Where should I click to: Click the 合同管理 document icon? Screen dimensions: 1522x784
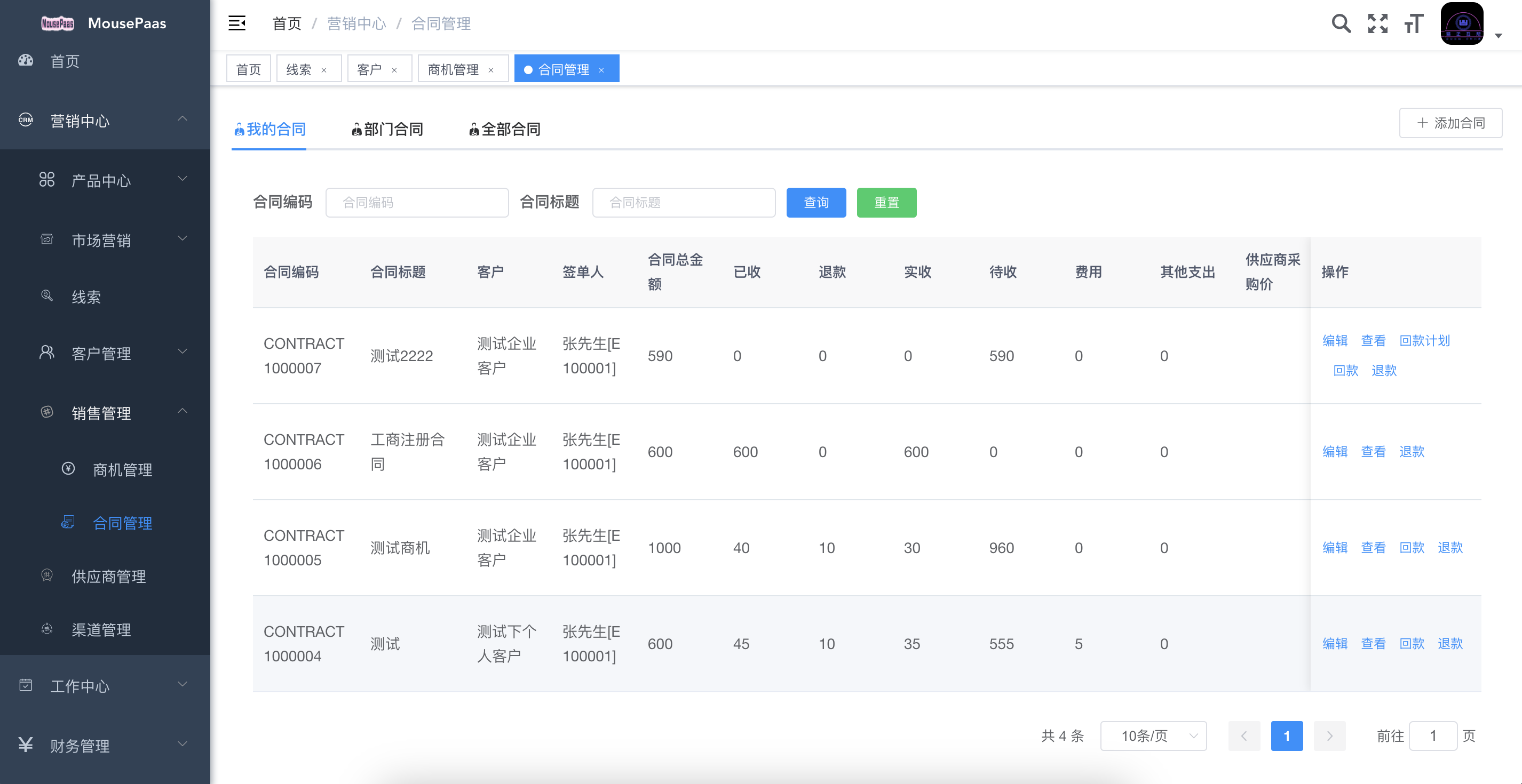click(68, 522)
